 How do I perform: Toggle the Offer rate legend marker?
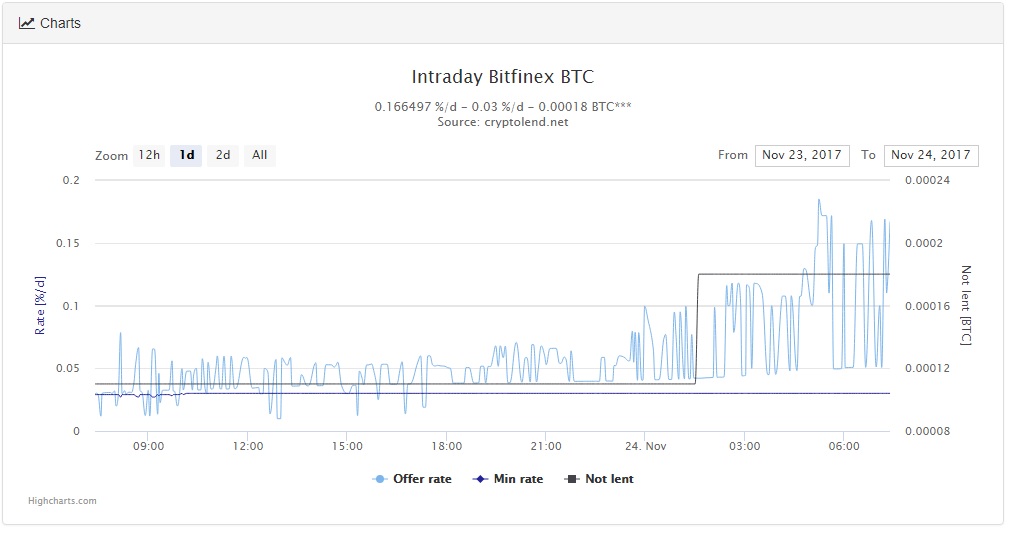point(380,479)
